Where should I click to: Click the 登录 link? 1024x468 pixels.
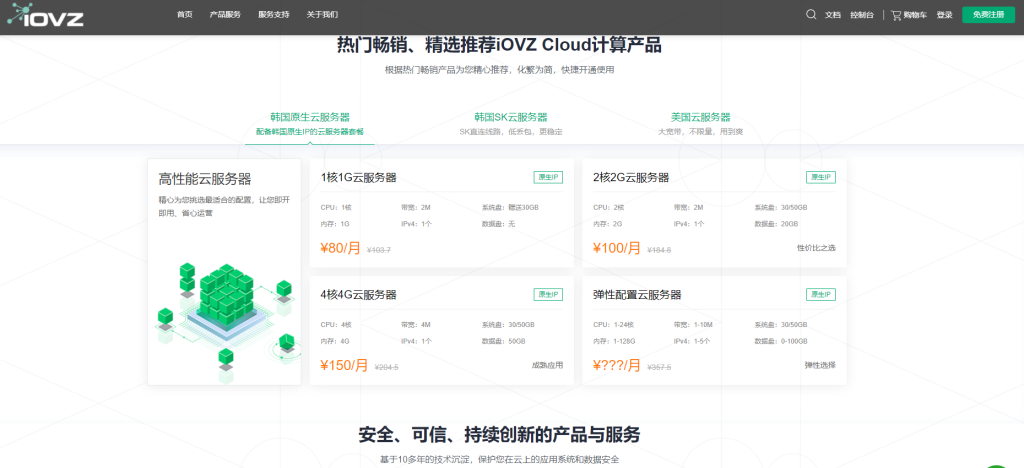(944, 15)
